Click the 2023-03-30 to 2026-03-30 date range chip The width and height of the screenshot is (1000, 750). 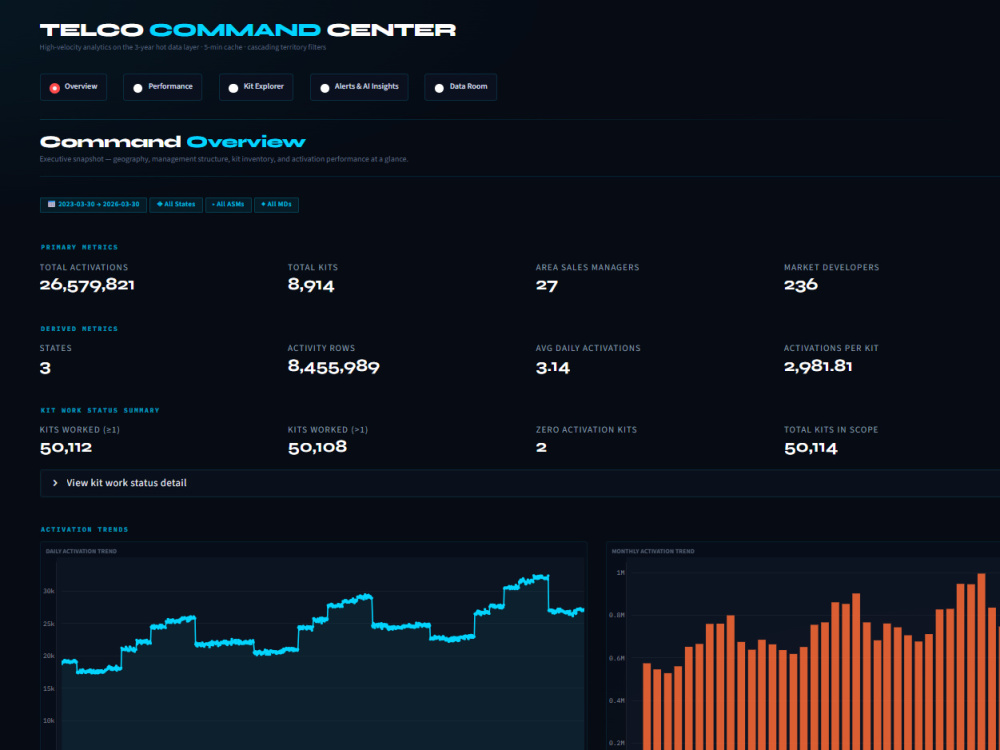(x=93, y=205)
